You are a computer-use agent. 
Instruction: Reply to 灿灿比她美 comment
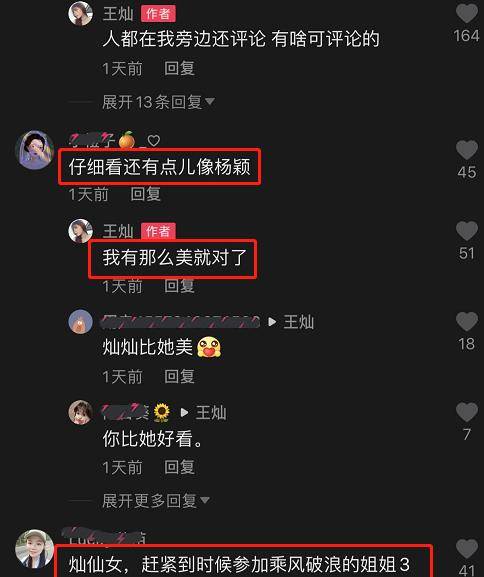tap(179, 376)
